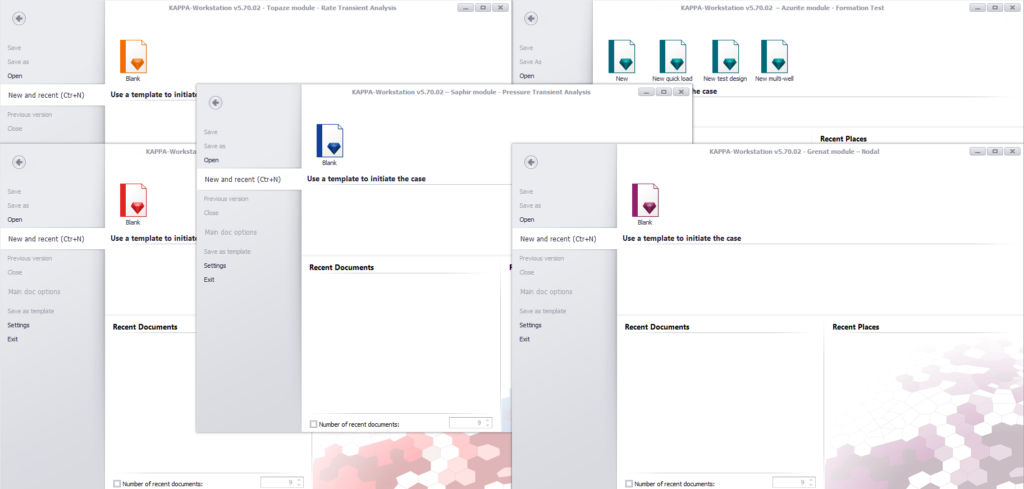Click Save As in the Azurite sidebar
The width and height of the screenshot is (1024, 489).
(x=530, y=62)
